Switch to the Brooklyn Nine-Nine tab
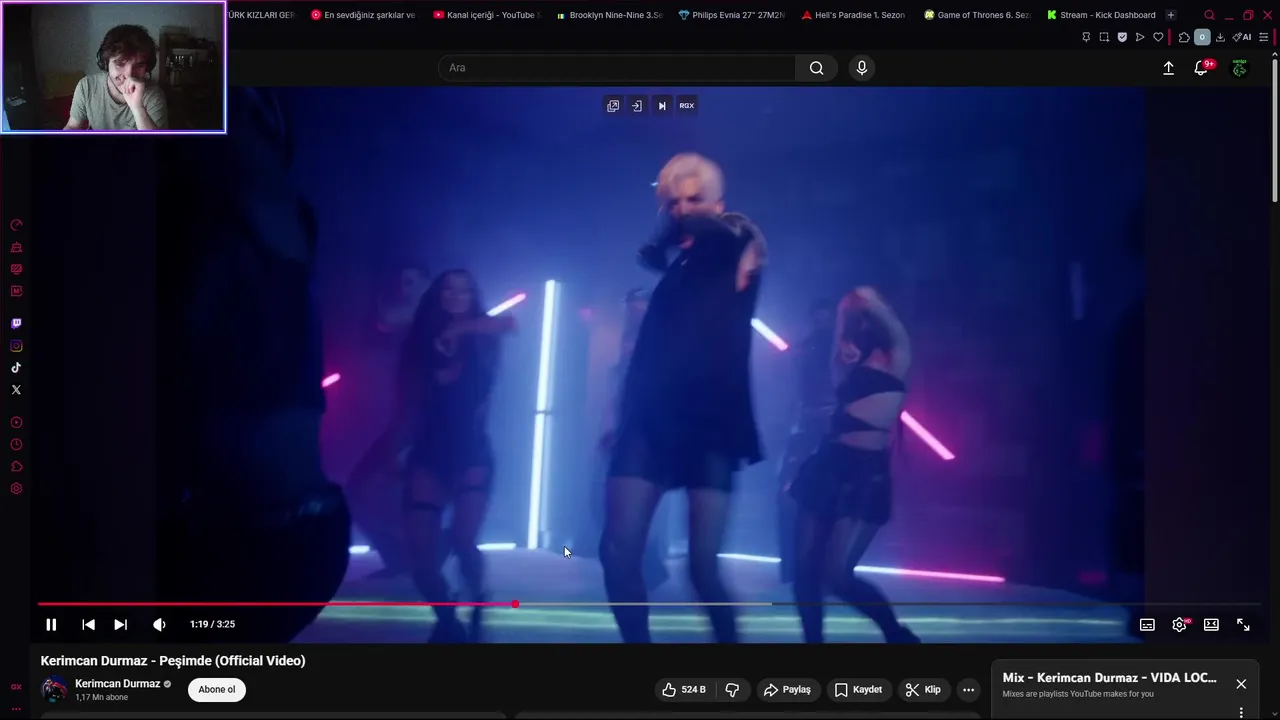 609,15
